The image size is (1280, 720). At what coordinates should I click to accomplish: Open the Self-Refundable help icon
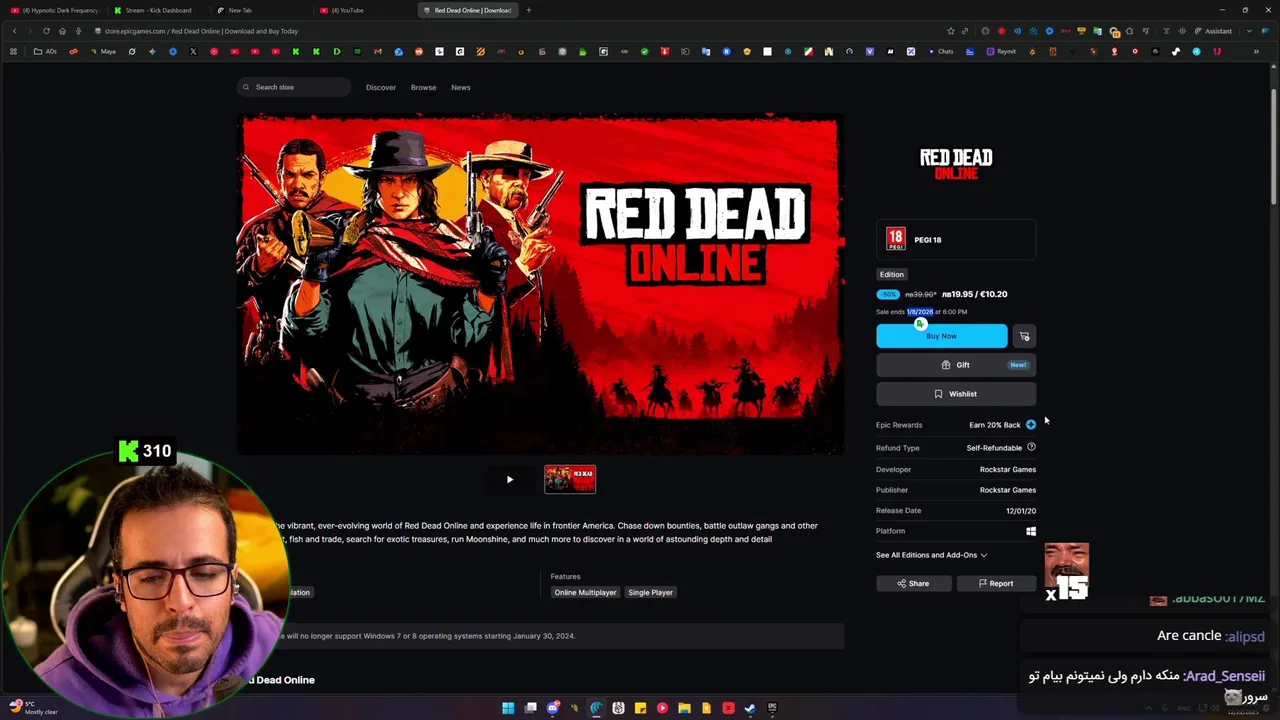coord(1031,447)
